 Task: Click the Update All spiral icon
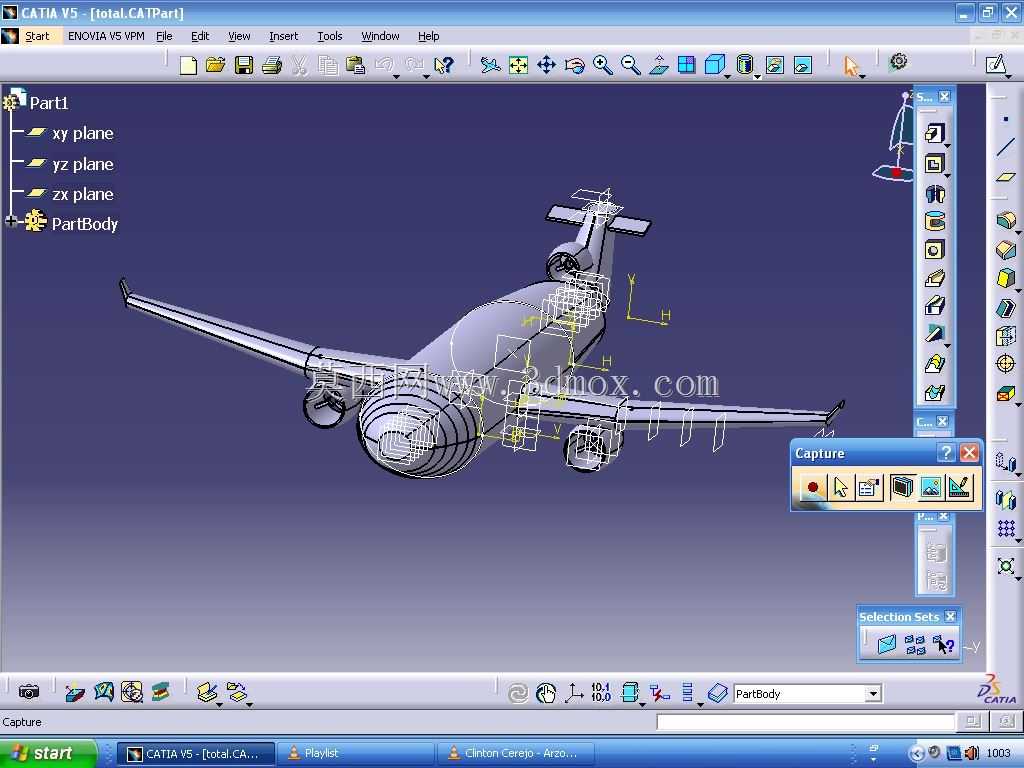pyautogui.click(x=518, y=693)
